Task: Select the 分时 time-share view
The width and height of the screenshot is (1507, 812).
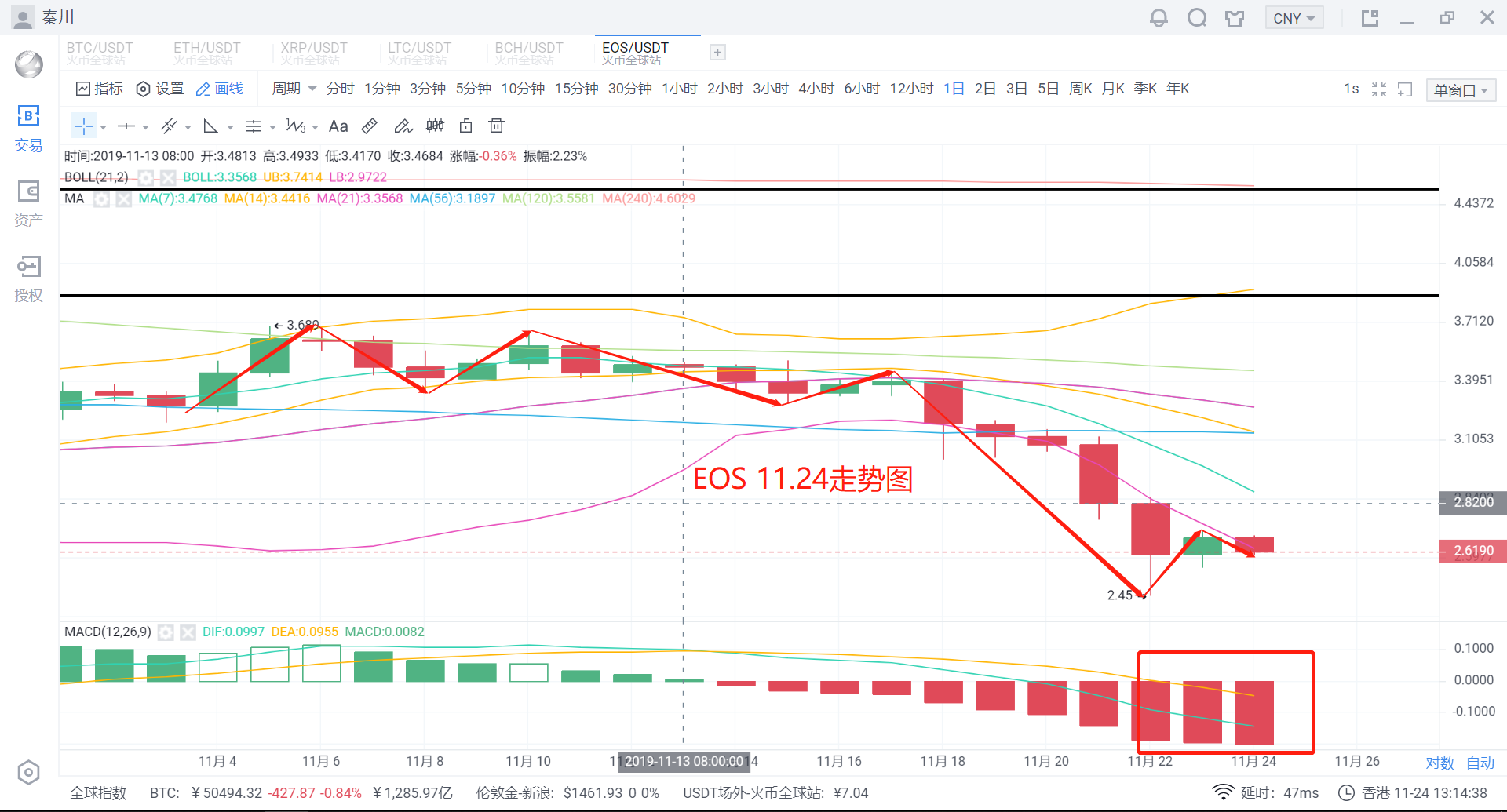Action: [x=341, y=89]
